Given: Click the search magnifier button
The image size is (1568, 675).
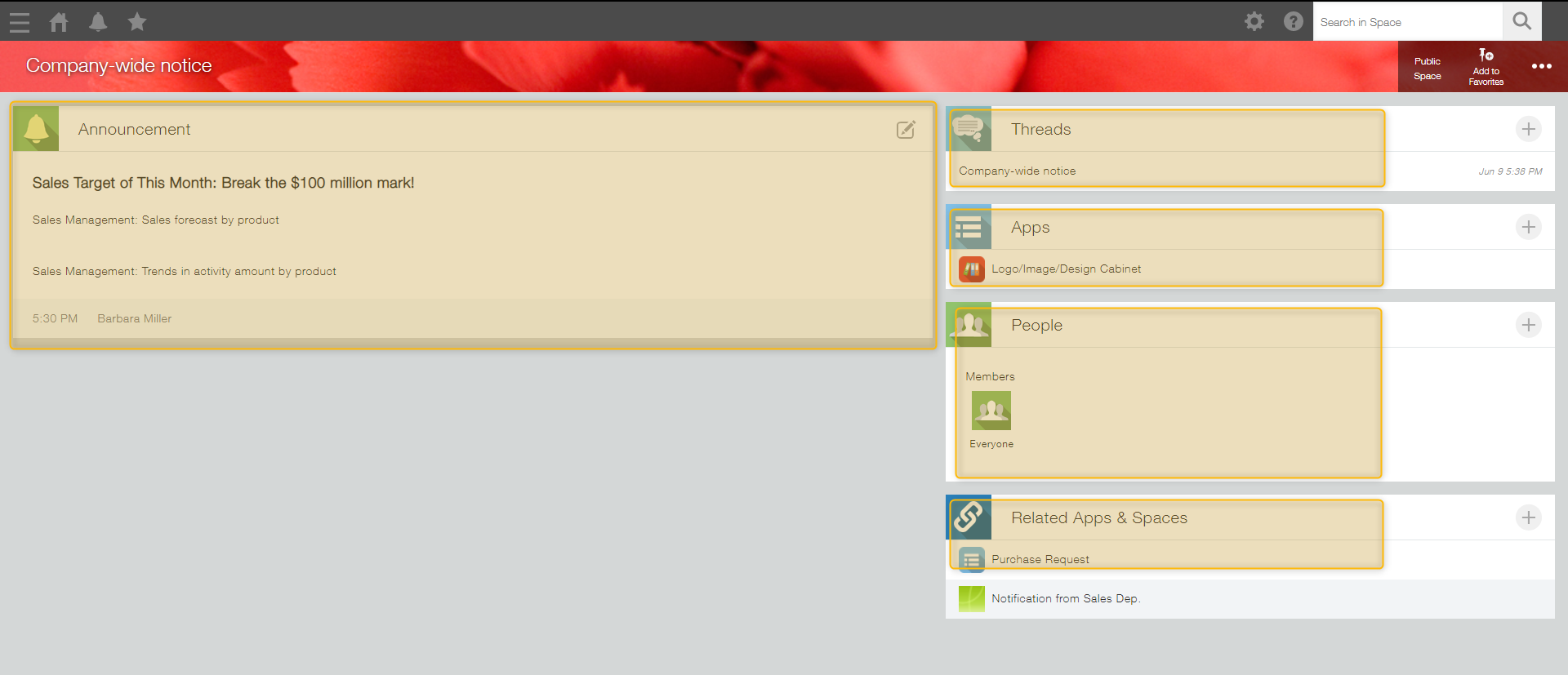Looking at the screenshot, I should point(1521,22).
